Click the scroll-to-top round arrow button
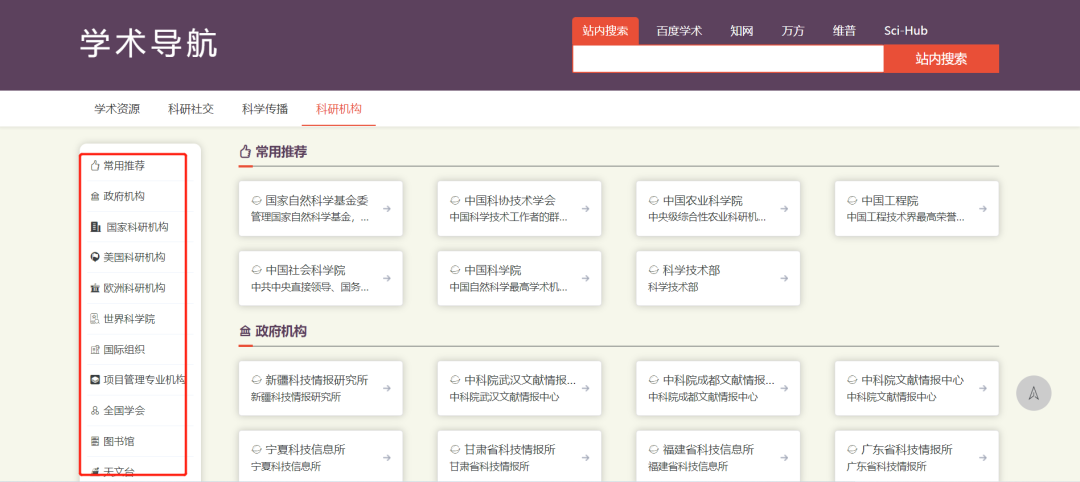The image size is (1080, 482). click(x=1033, y=393)
